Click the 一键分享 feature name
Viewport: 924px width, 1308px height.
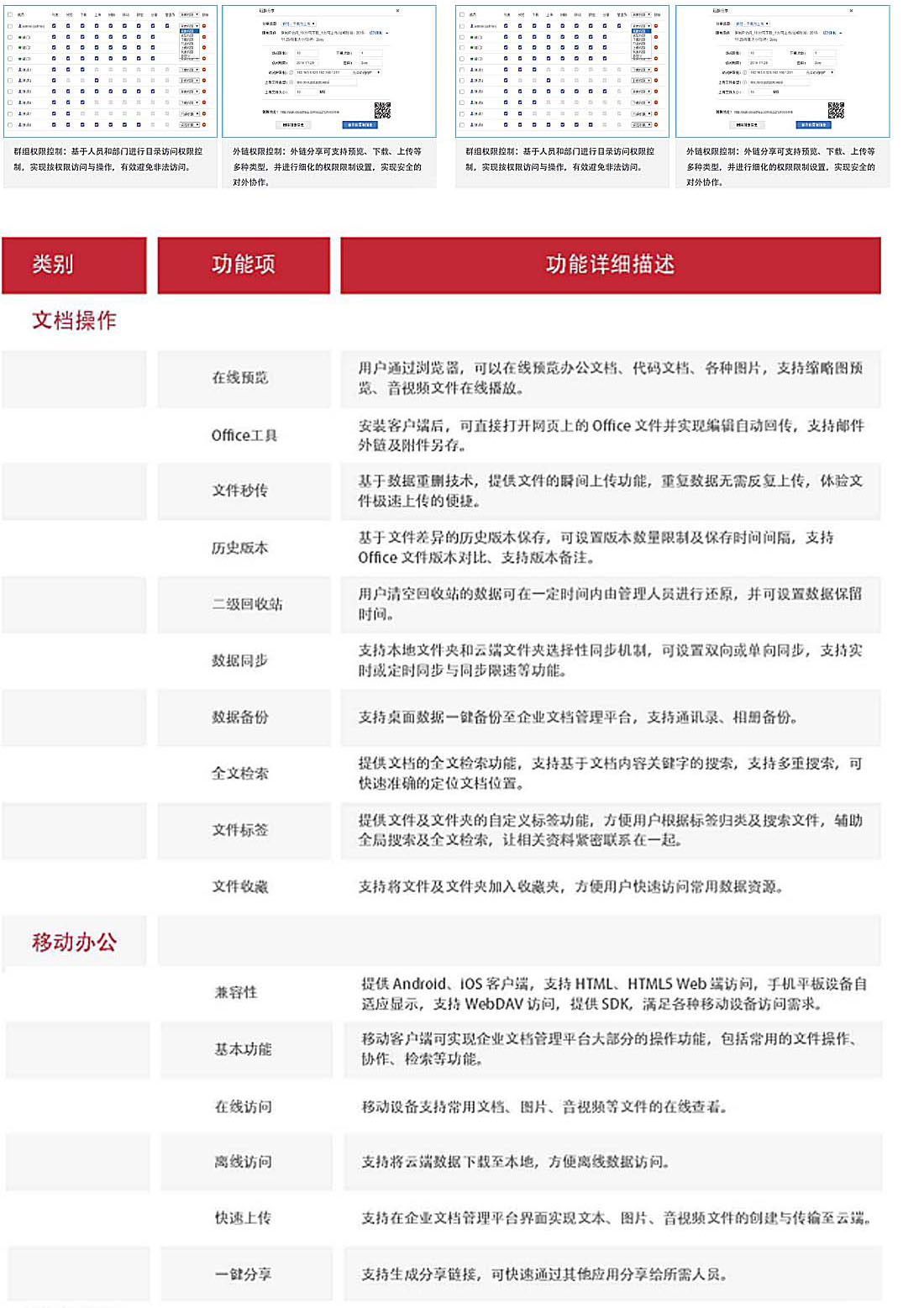pyautogui.click(x=243, y=1274)
